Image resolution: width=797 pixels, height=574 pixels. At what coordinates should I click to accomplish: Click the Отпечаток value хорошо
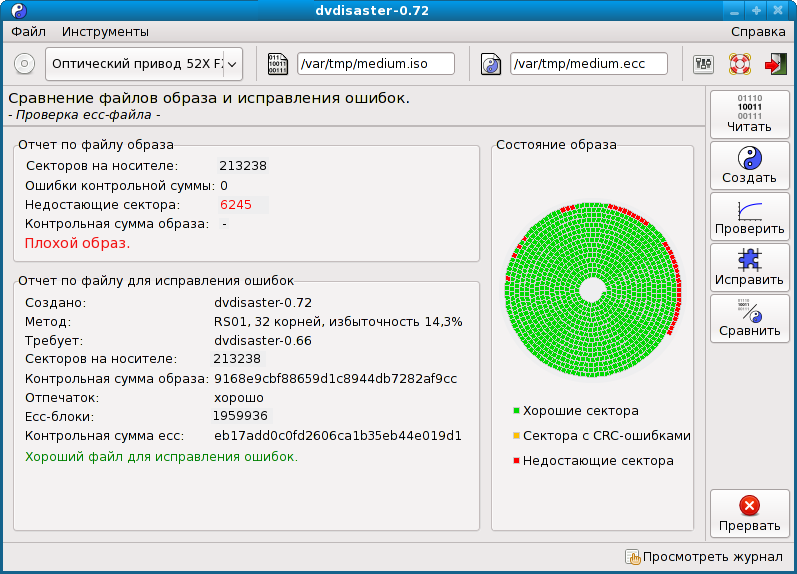coord(239,398)
